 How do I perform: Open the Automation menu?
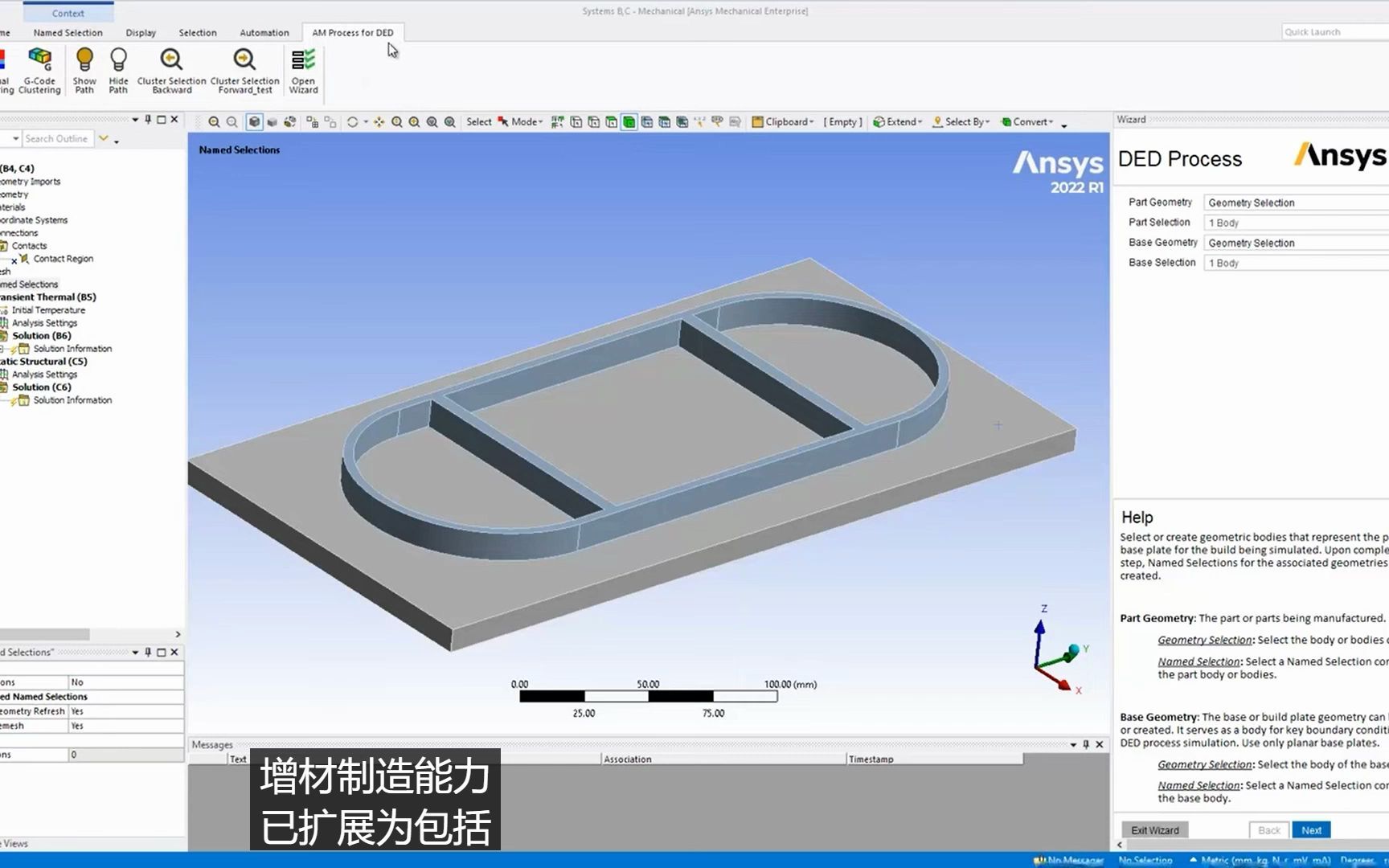click(x=264, y=32)
